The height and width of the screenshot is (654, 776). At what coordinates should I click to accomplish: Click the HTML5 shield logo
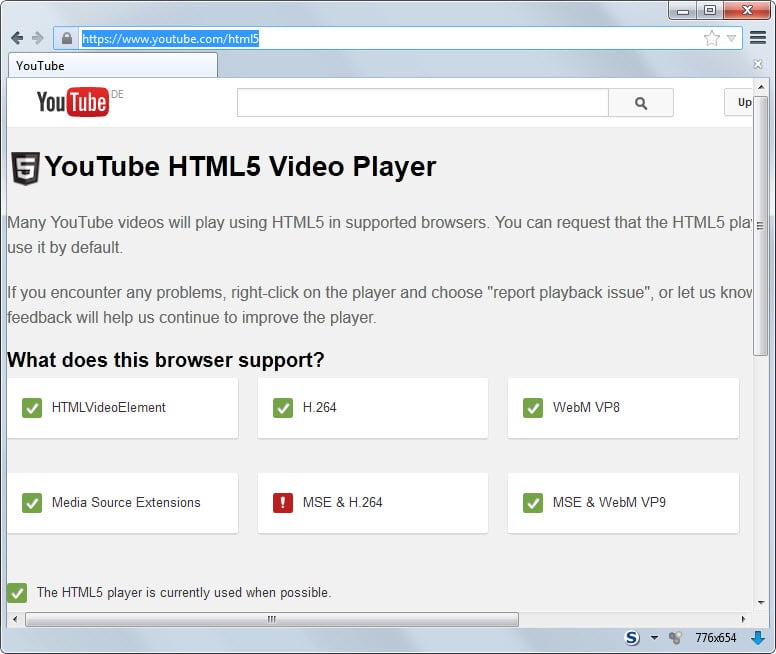26,168
